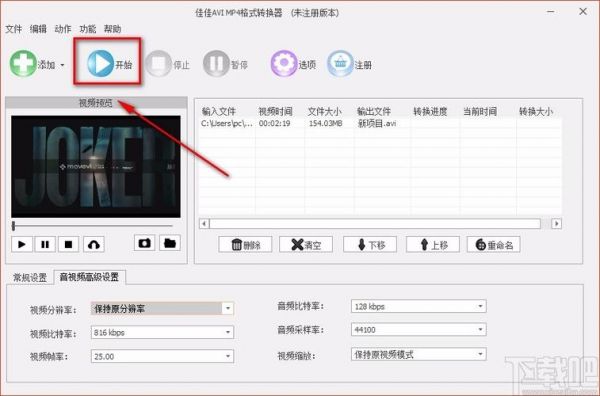Play the preview video
Screen dimensions: 600x396
click(x=22, y=244)
